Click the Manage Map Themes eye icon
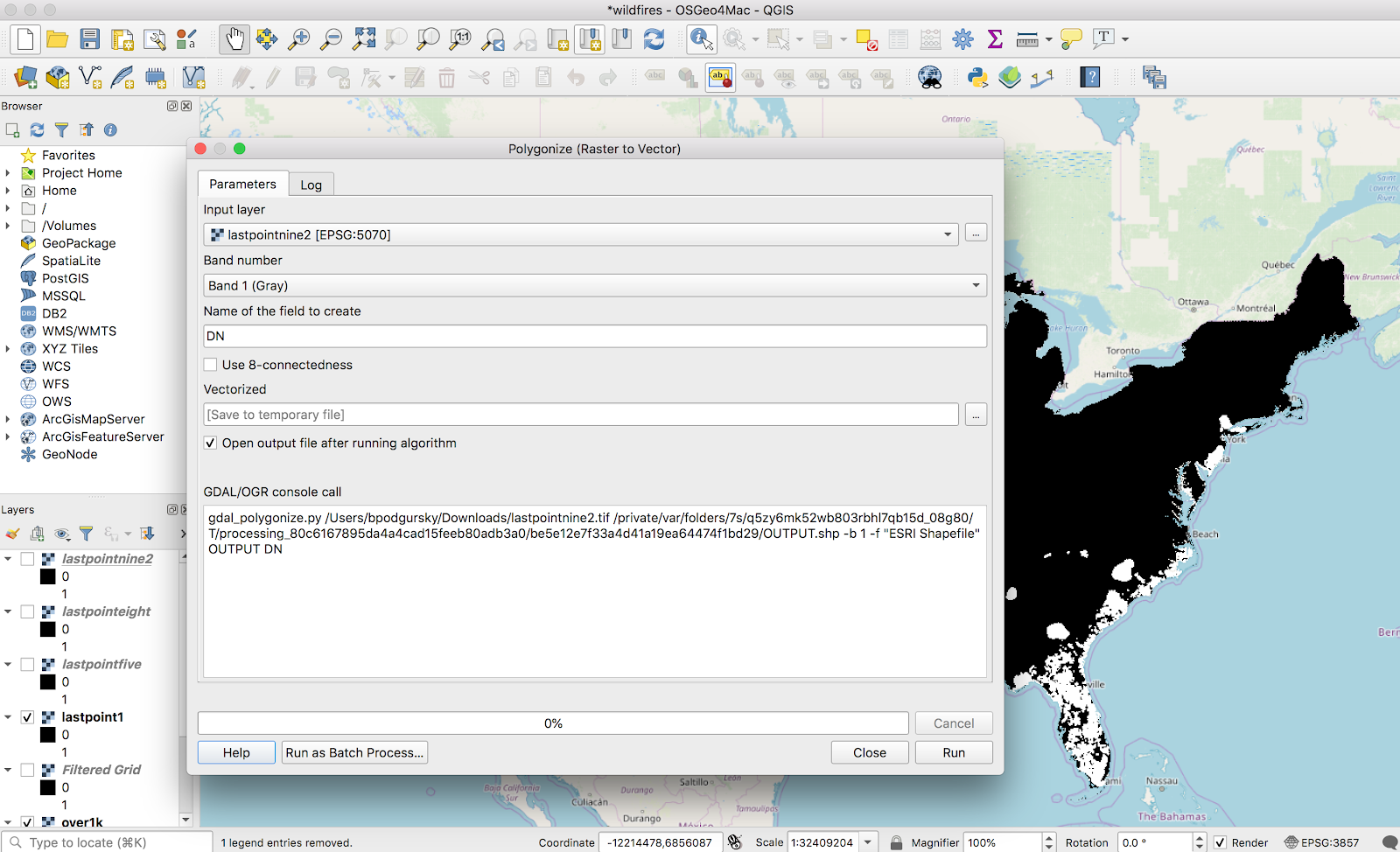 62,534
